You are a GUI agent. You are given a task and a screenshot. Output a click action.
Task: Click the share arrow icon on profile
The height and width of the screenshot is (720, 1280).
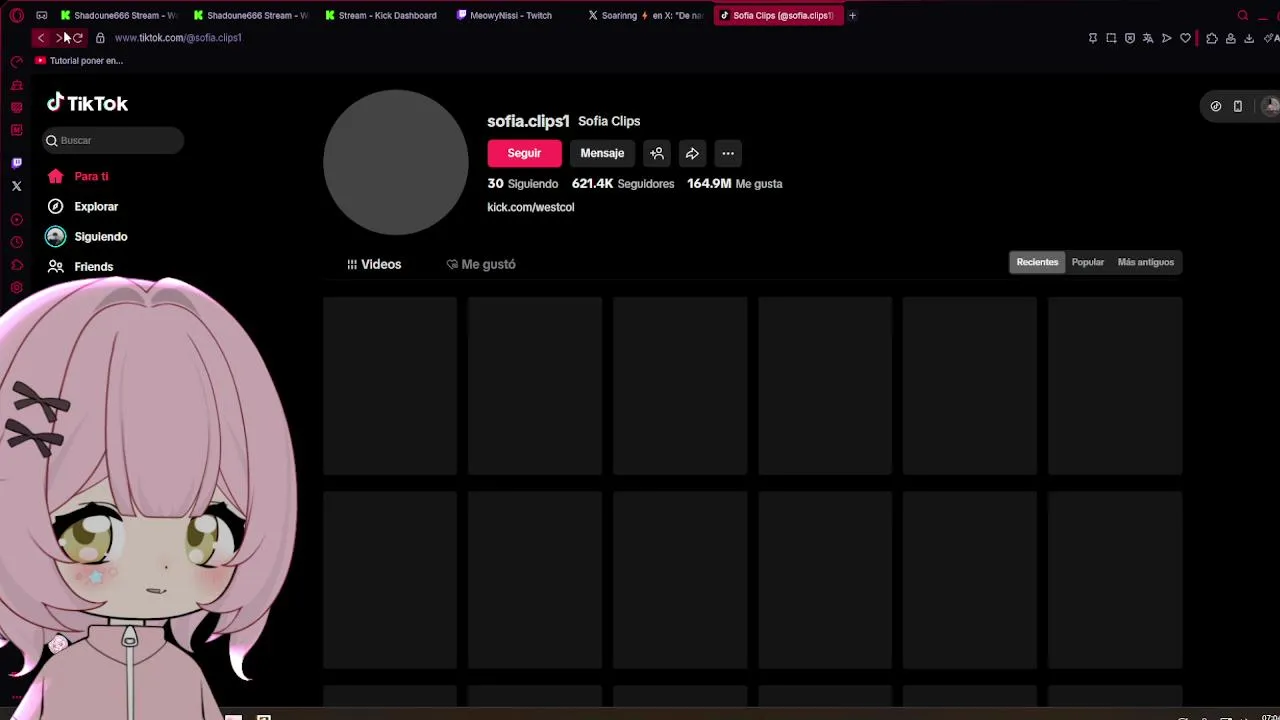click(692, 153)
